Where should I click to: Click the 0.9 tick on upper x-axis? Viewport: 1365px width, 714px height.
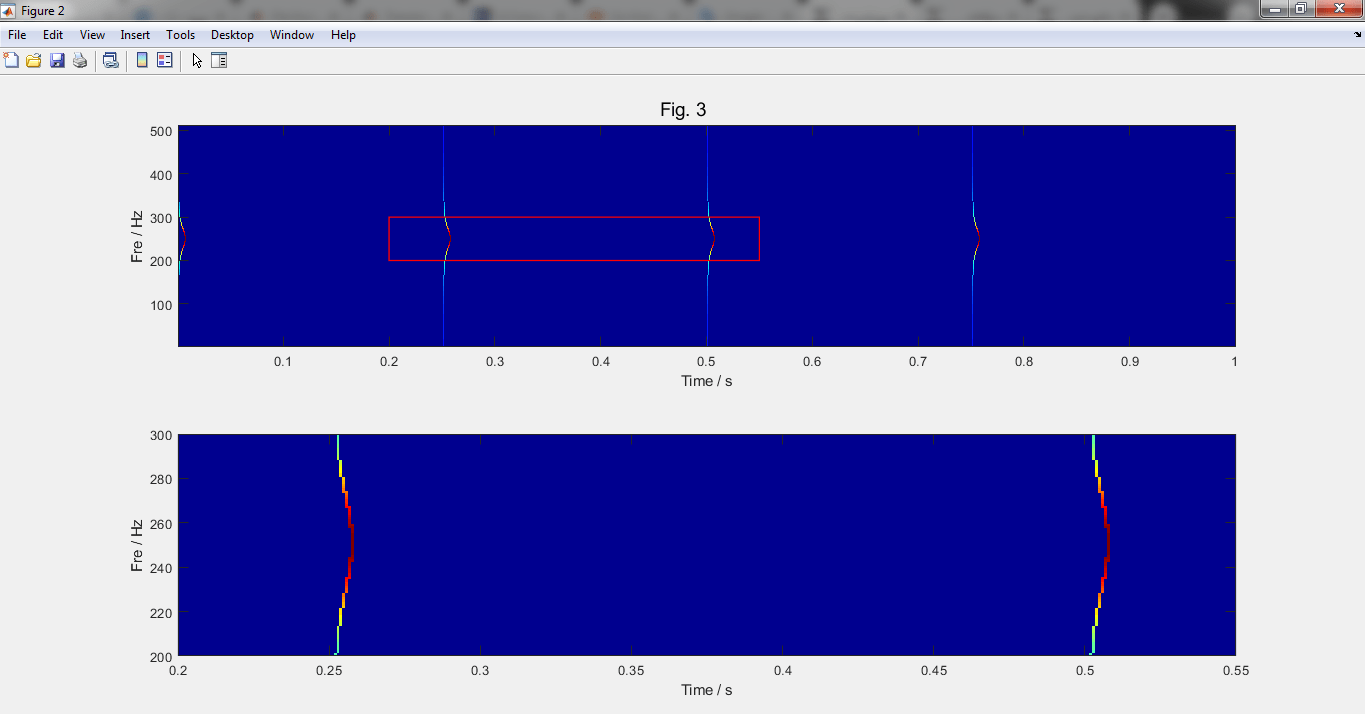click(1129, 361)
